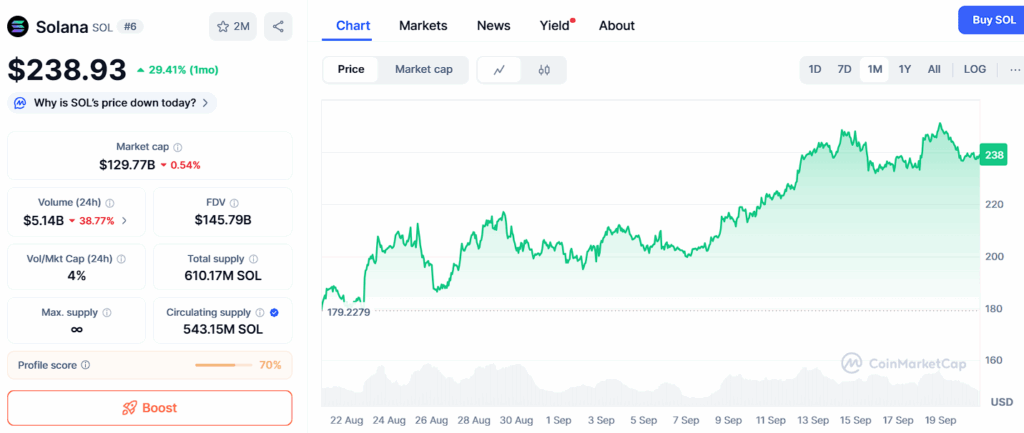Expand Volume (24h) details chevron

[x=124, y=220]
